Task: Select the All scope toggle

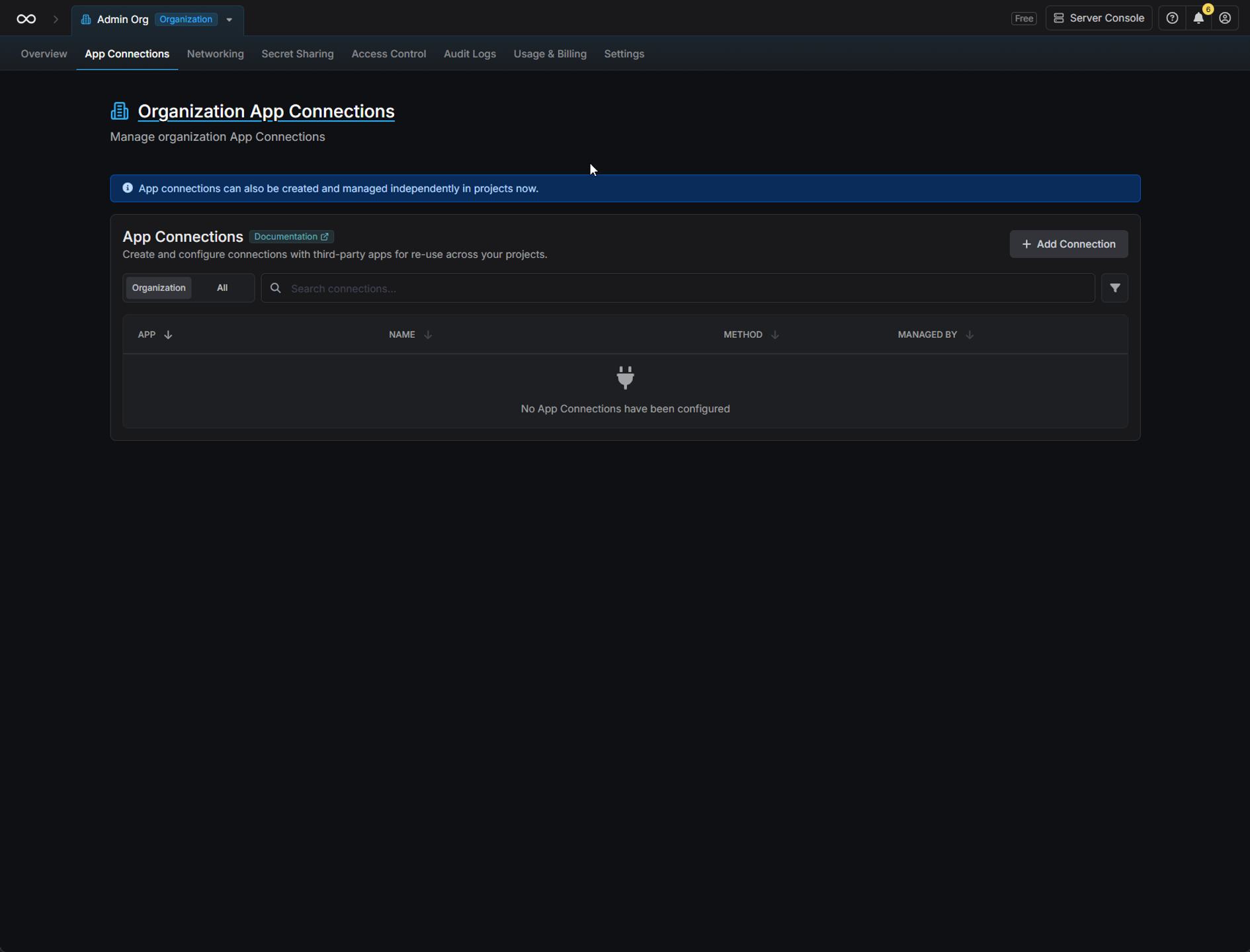Action: [x=222, y=288]
